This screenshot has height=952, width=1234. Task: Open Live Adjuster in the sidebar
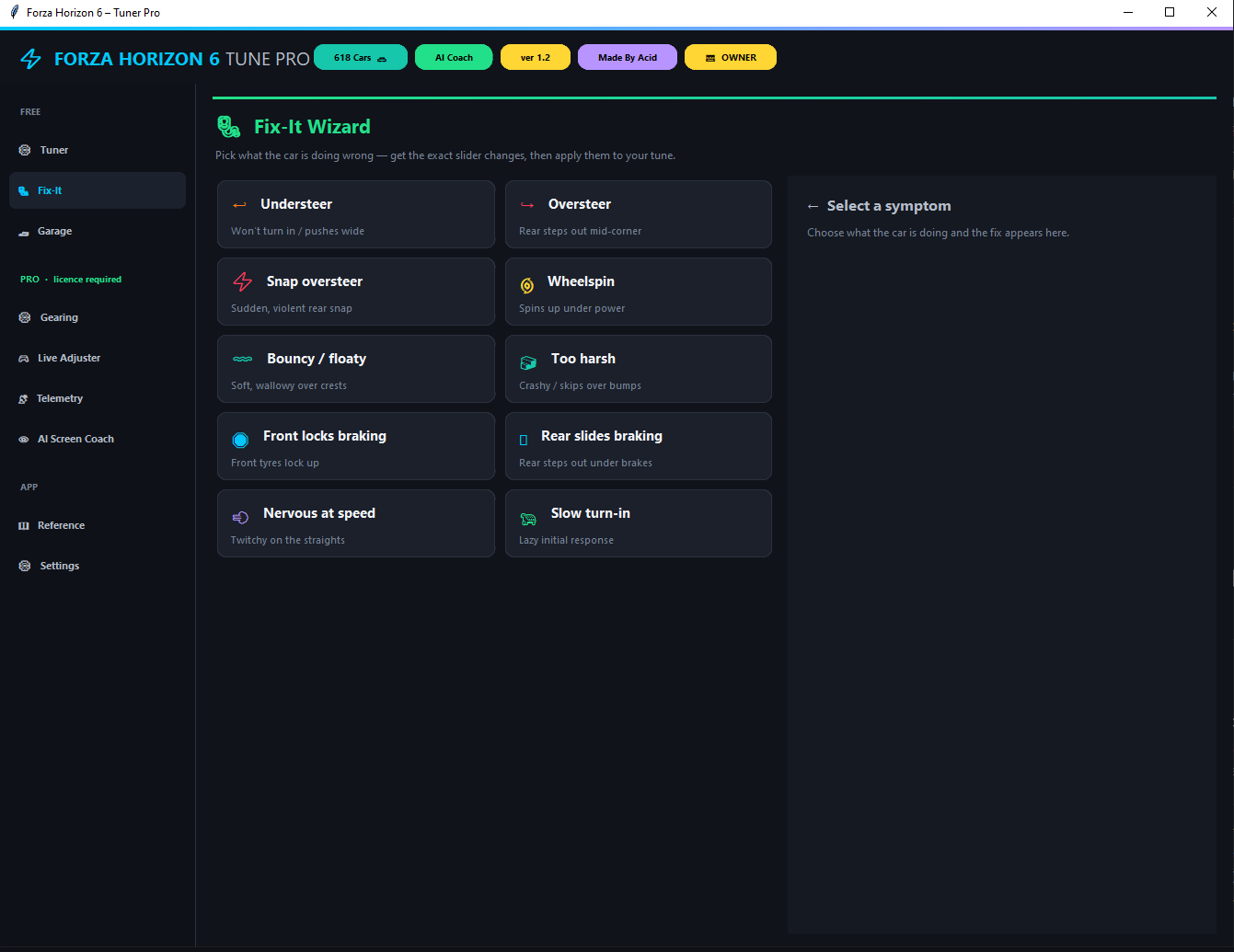coord(98,358)
